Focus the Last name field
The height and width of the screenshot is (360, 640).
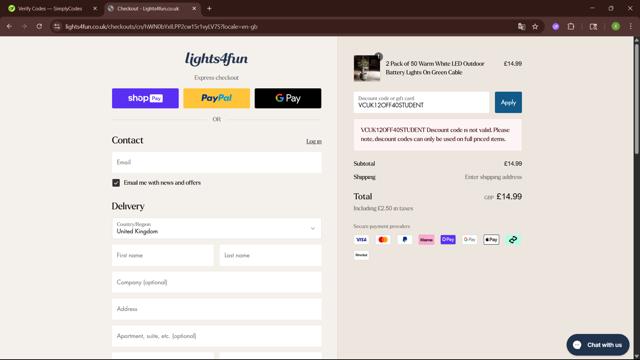[270, 255]
